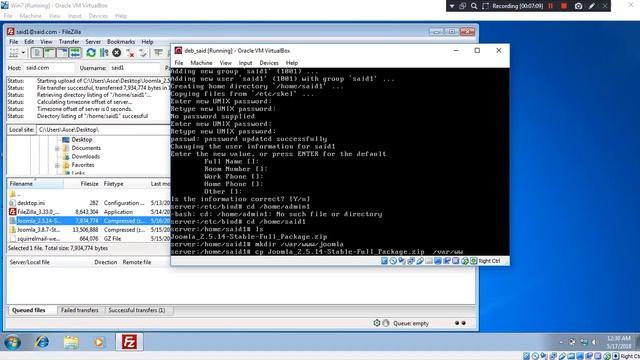
Task: Open FileZilla File menu
Action: click(x=13, y=42)
